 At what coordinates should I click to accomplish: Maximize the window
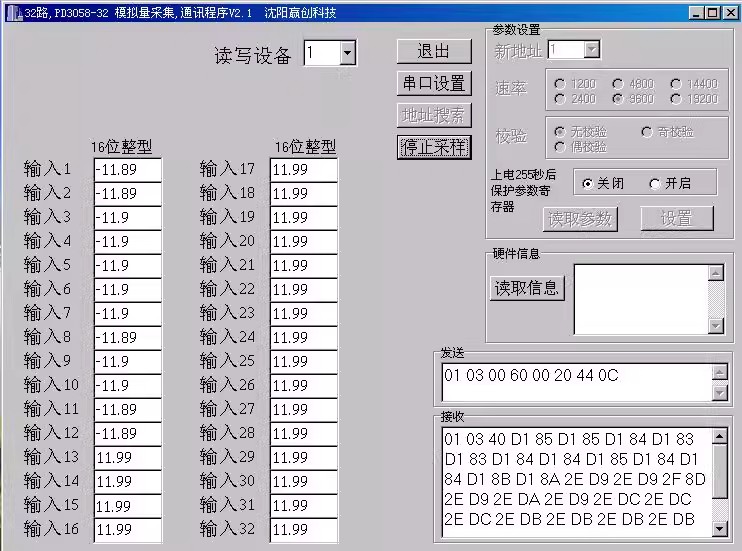tap(712, 13)
